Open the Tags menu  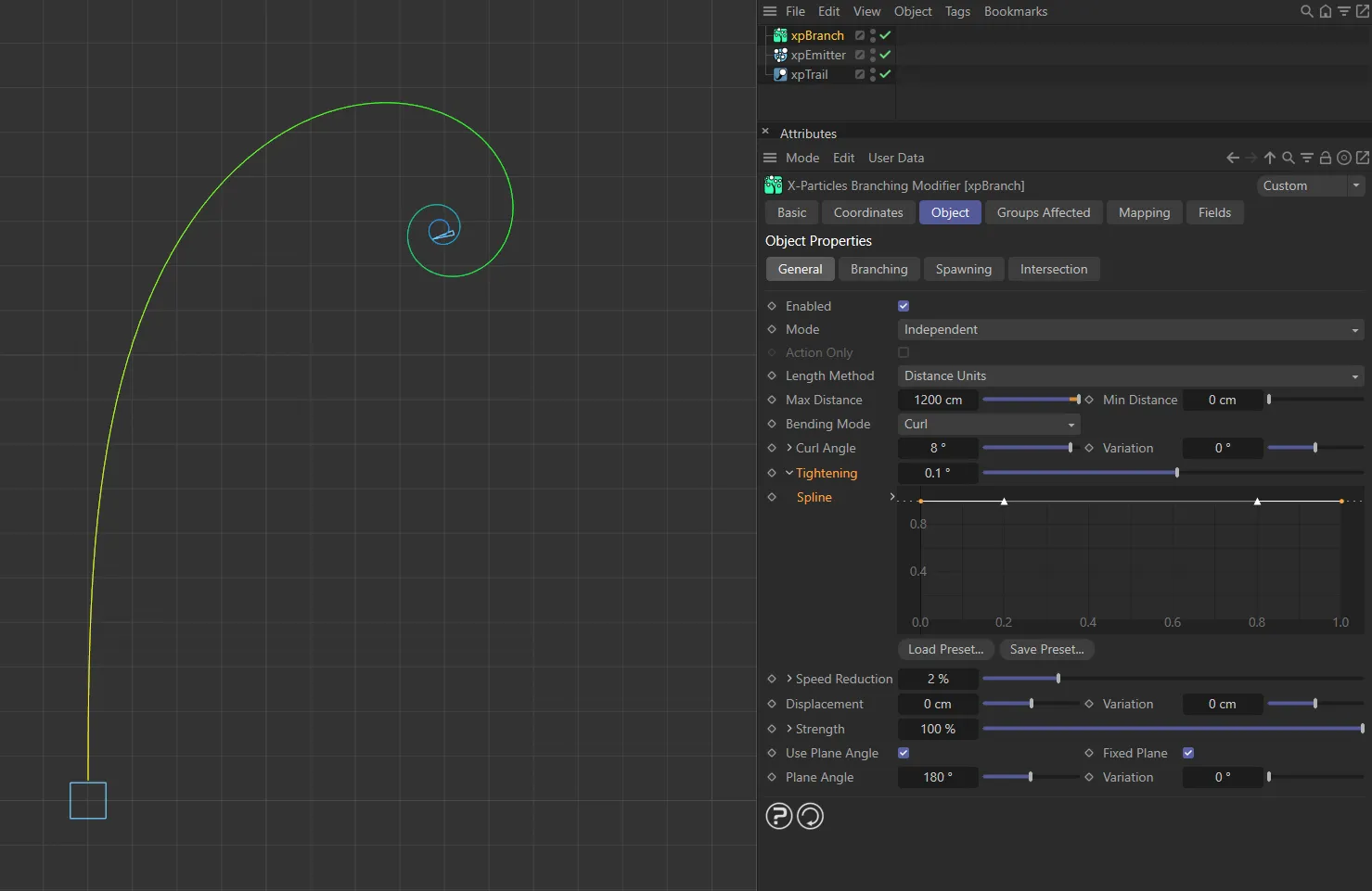pyautogui.click(x=957, y=11)
